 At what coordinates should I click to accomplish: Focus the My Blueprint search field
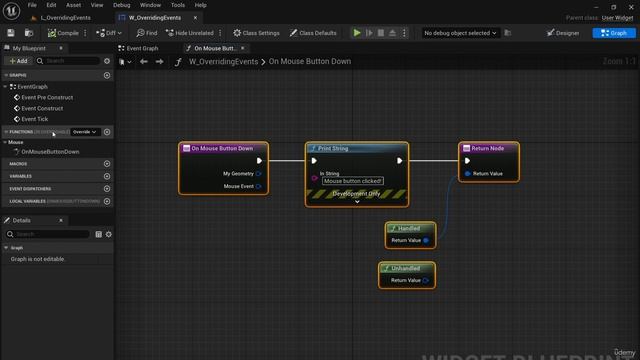pos(68,61)
